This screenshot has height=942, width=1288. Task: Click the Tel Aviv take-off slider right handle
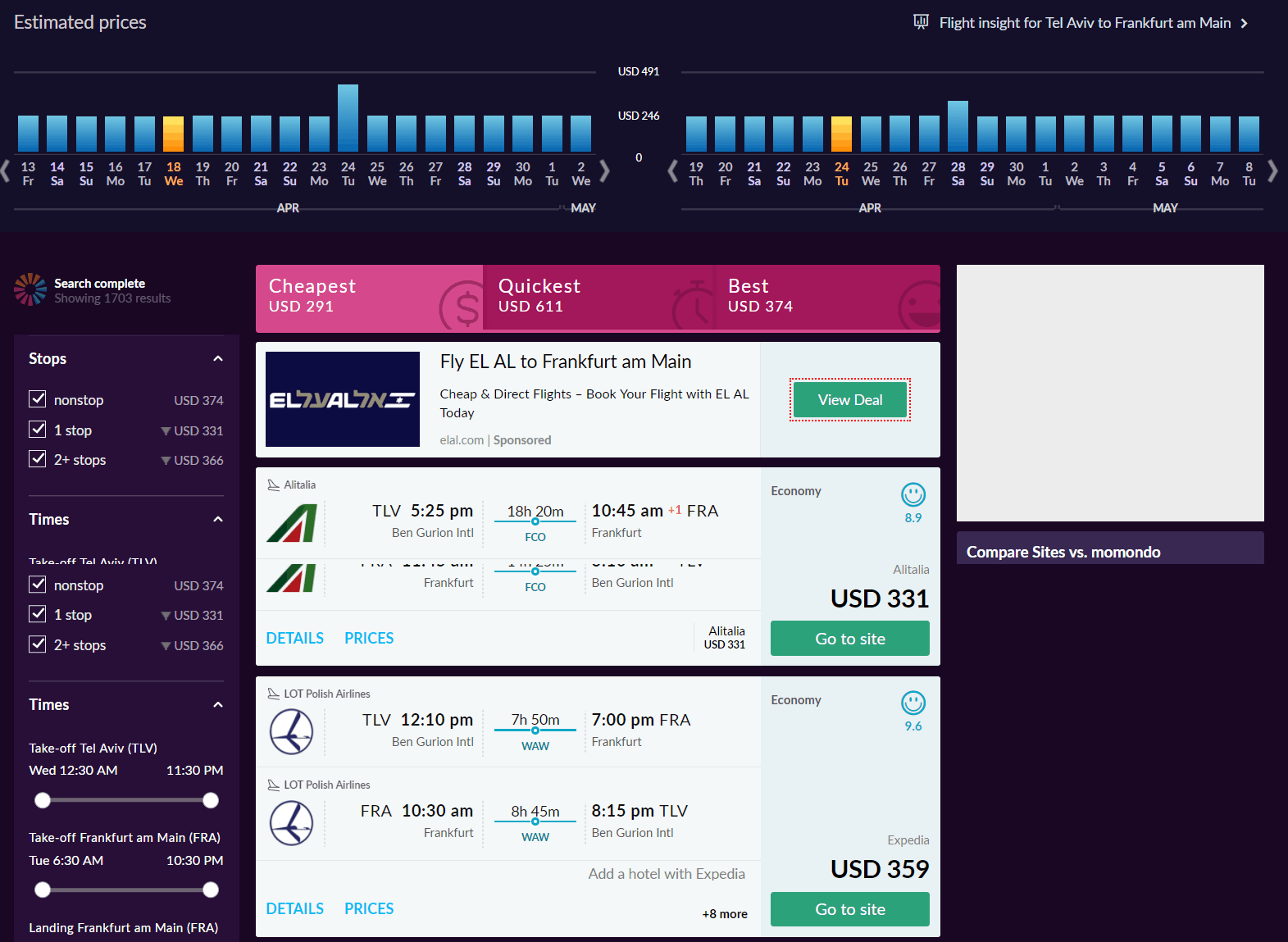click(x=211, y=800)
